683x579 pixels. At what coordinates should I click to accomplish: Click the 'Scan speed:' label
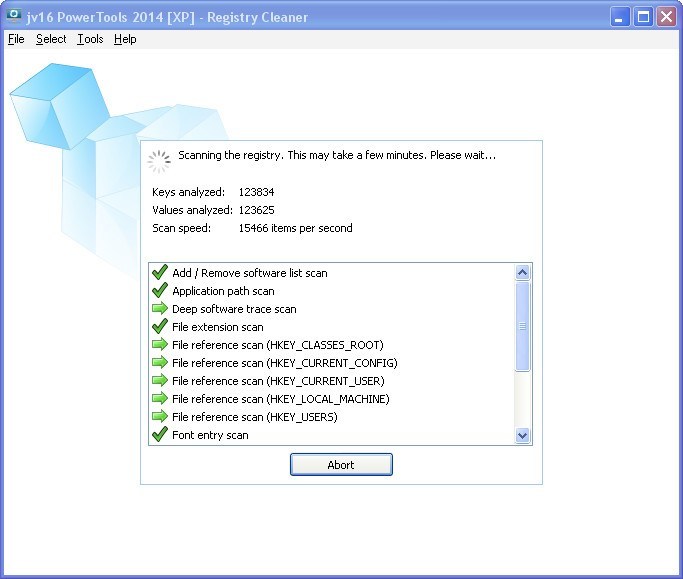pos(181,228)
